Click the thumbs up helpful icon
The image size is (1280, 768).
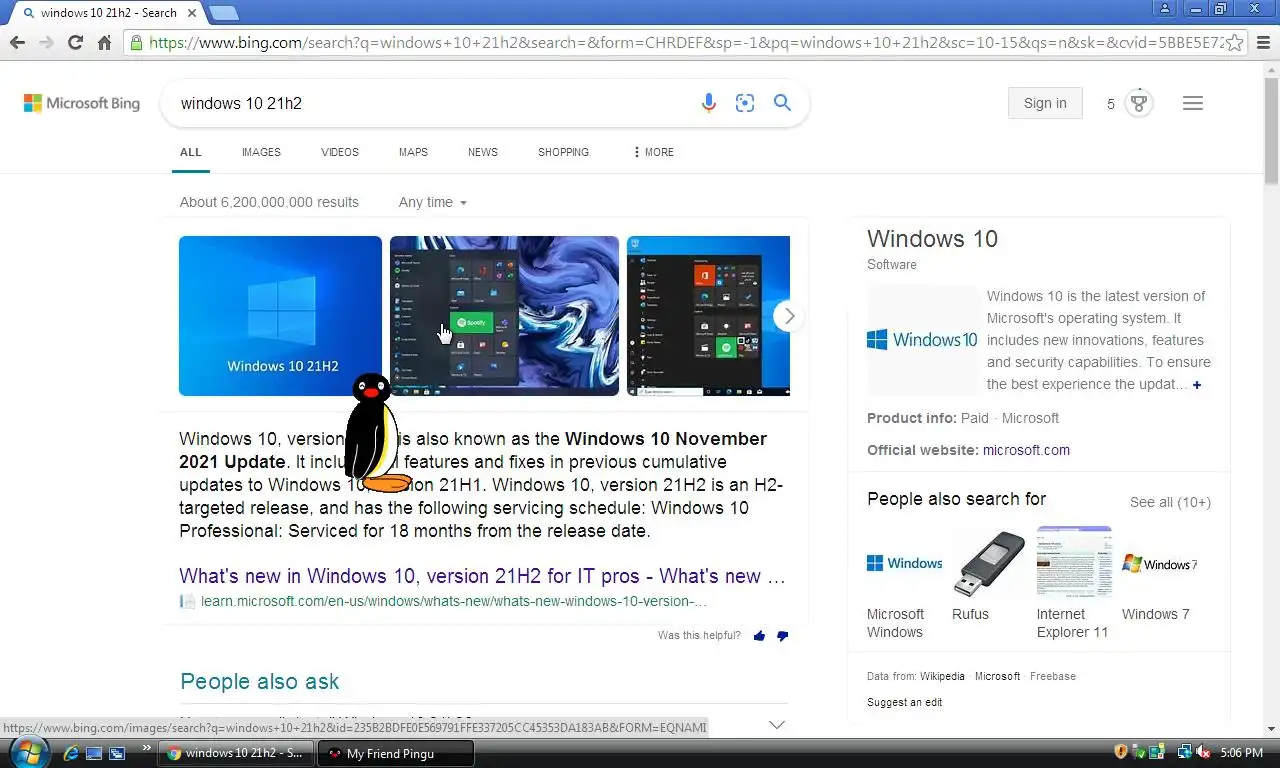click(759, 636)
